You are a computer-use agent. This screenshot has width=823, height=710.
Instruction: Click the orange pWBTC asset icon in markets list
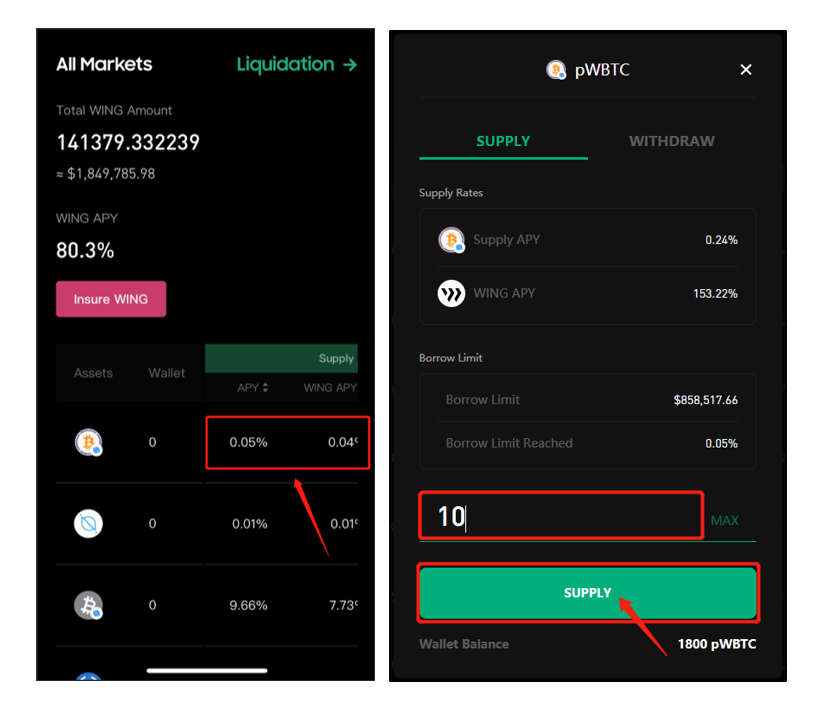(90, 442)
